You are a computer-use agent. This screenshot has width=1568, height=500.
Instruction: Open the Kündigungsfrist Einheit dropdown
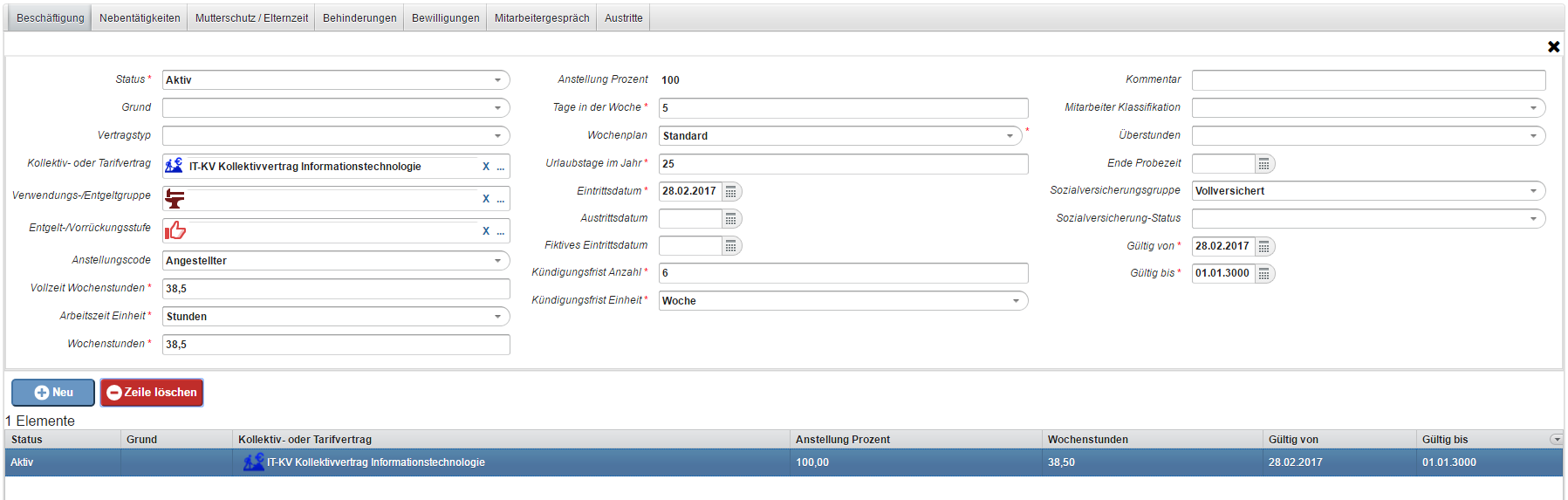1016,301
